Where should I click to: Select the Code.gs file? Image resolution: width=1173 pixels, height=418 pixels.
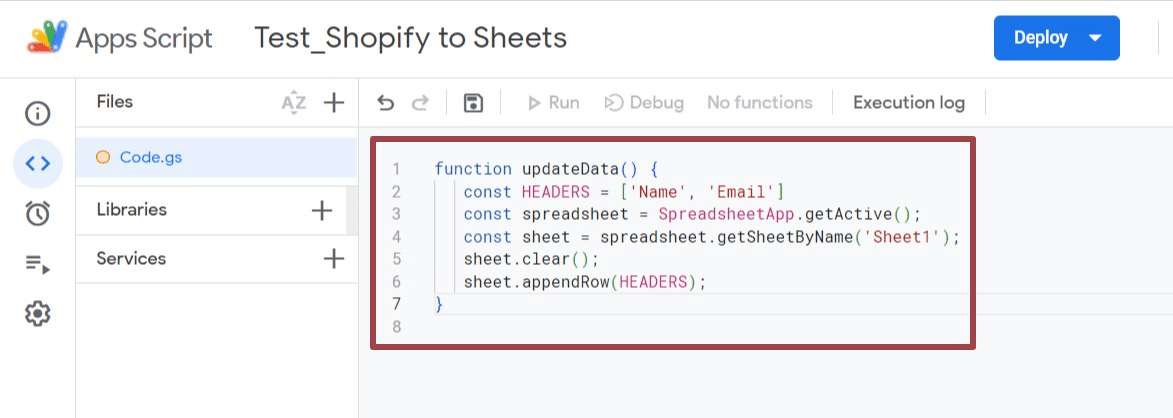(217, 158)
